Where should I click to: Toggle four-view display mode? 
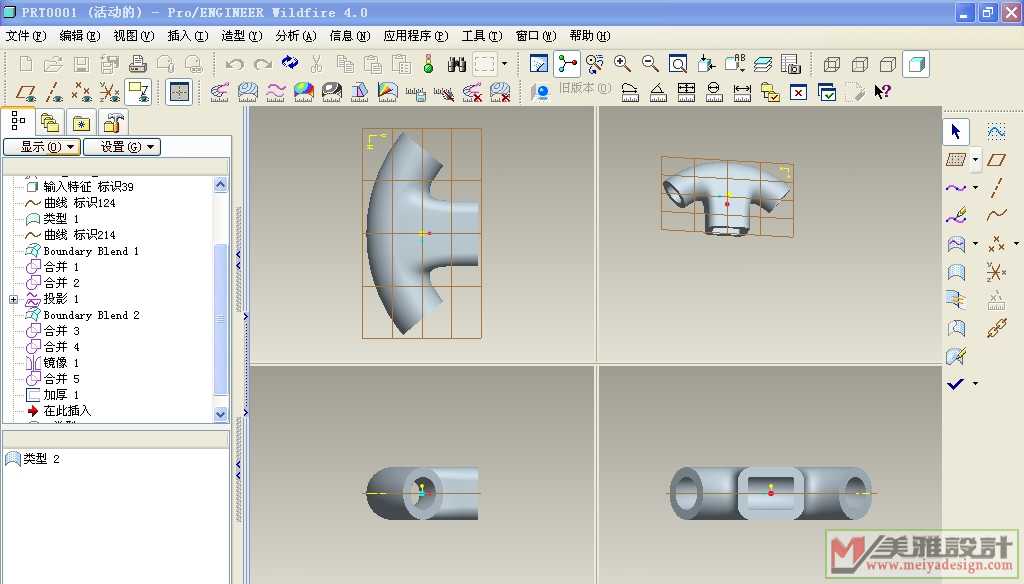point(179,92)
